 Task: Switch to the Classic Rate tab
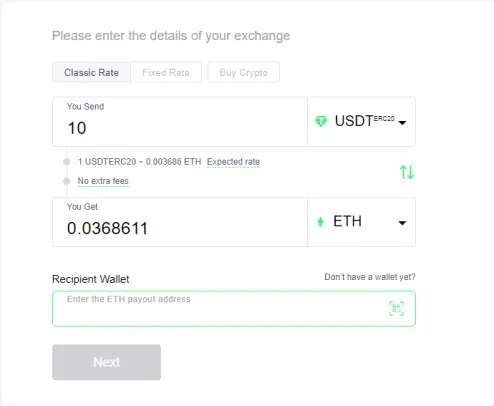91,72
